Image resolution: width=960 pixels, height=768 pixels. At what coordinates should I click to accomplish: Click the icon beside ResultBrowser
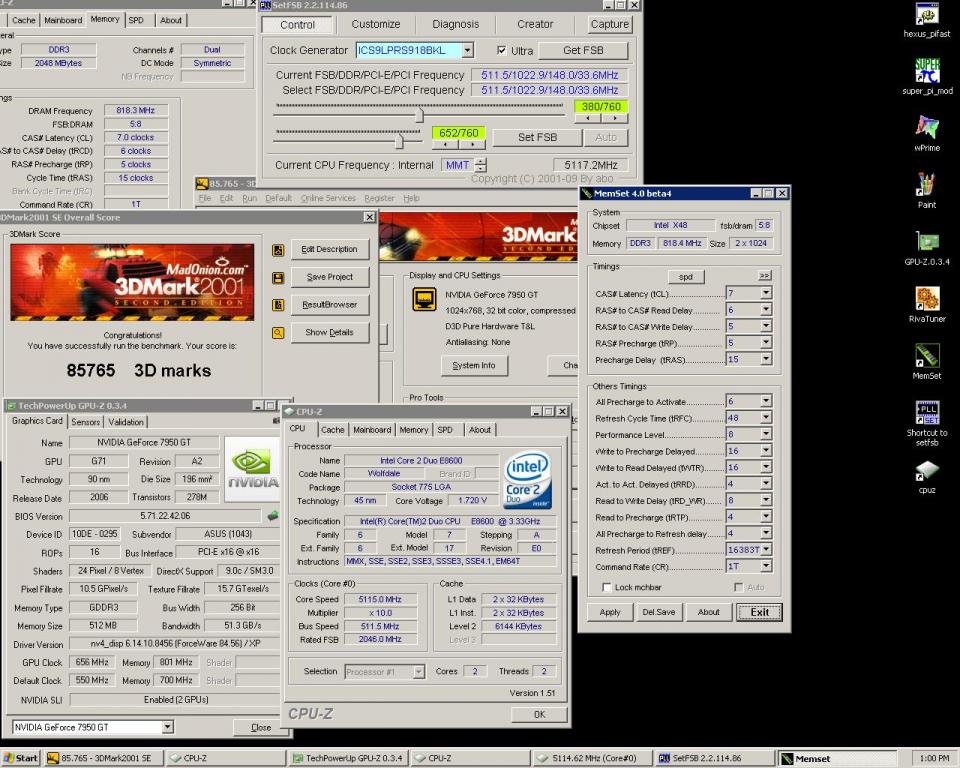pyautogui.click(x=278, y=305)
